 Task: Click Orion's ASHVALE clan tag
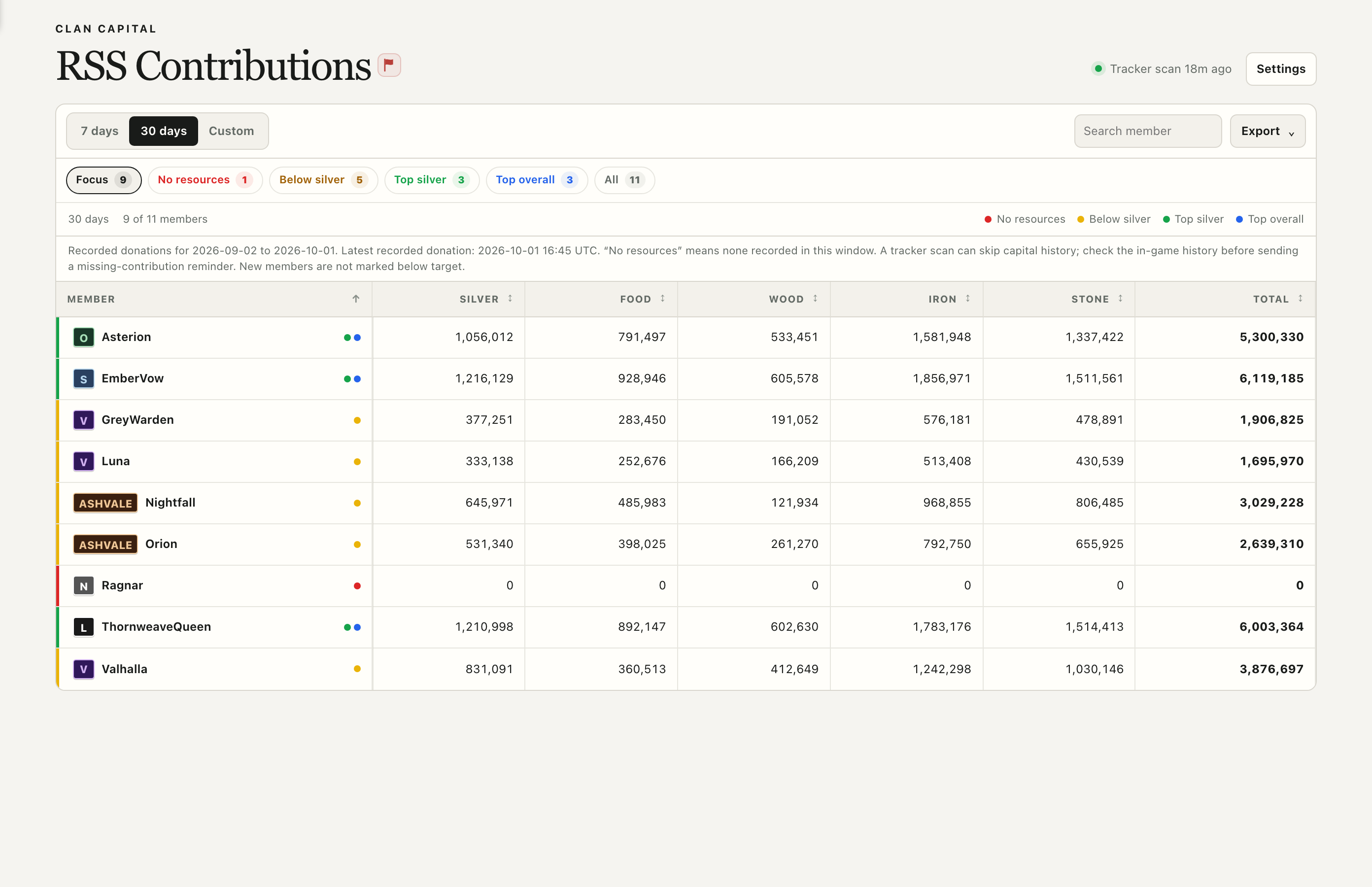coord(105,545)
